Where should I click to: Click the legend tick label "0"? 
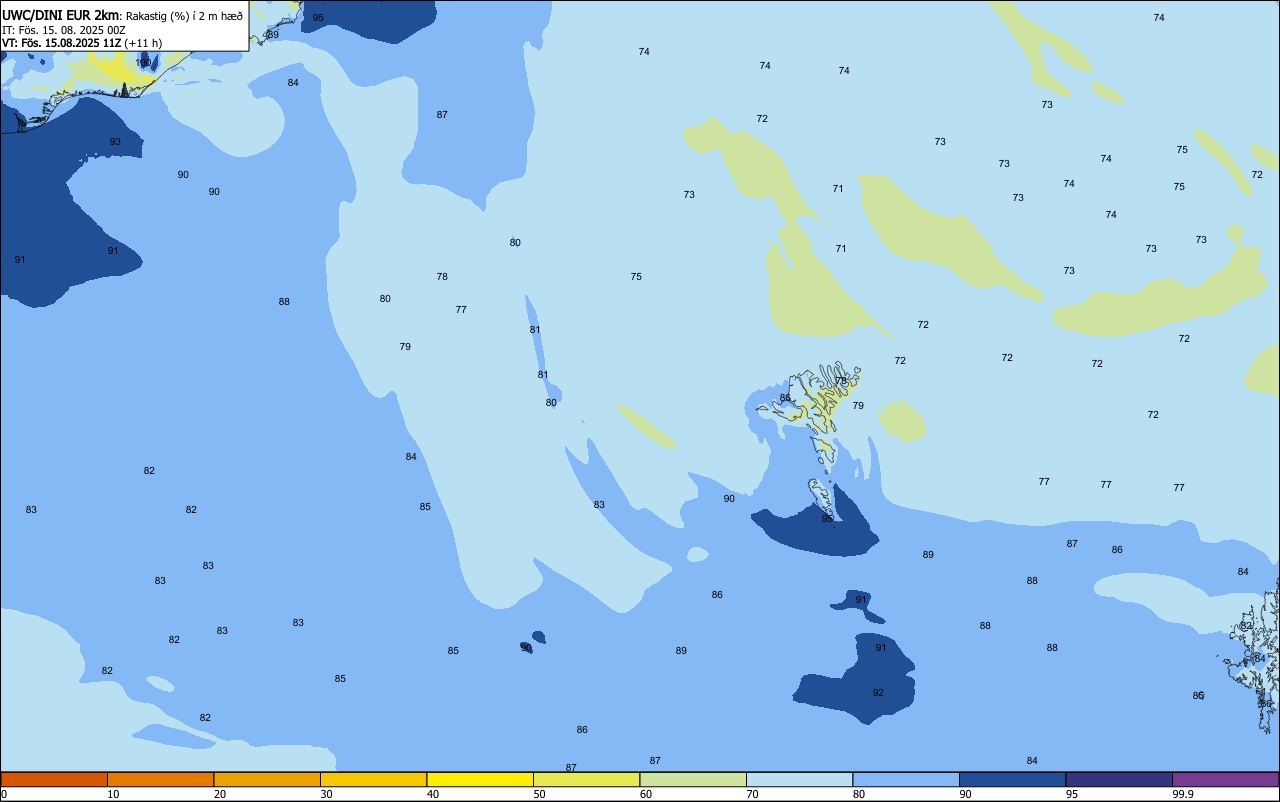click(x=4, y=794)
